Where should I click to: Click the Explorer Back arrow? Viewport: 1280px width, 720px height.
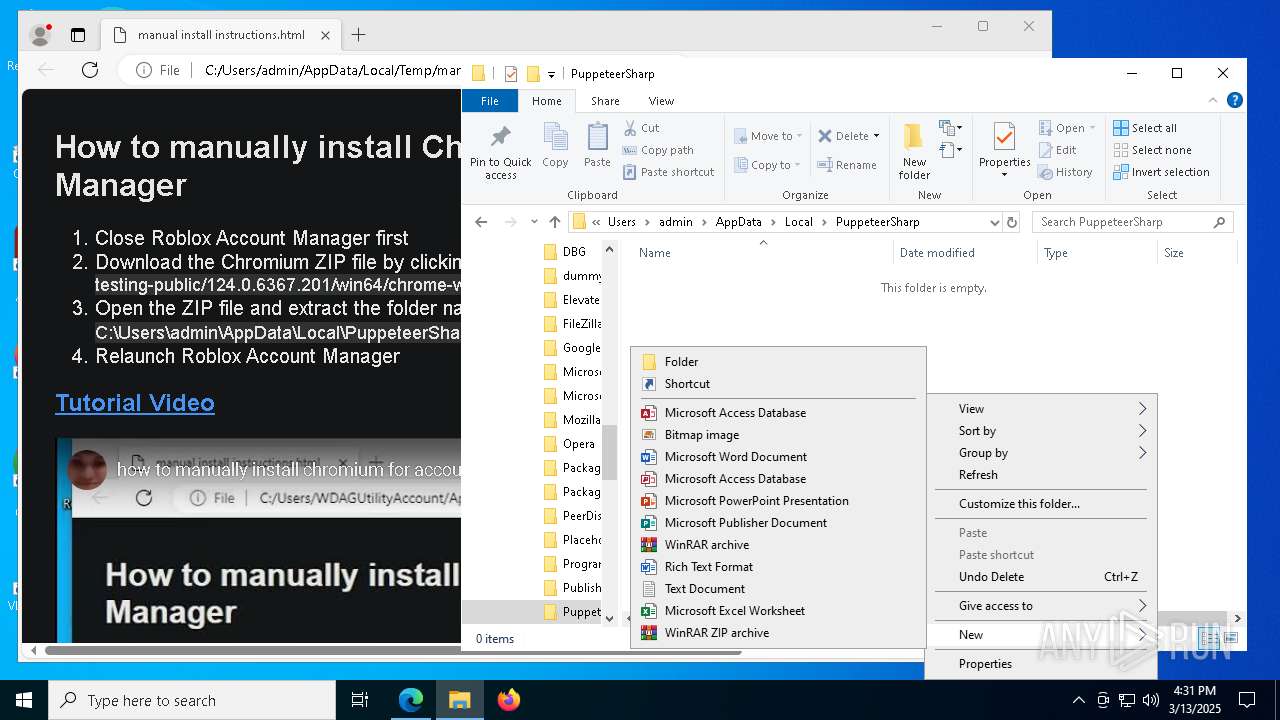(481, 222)
